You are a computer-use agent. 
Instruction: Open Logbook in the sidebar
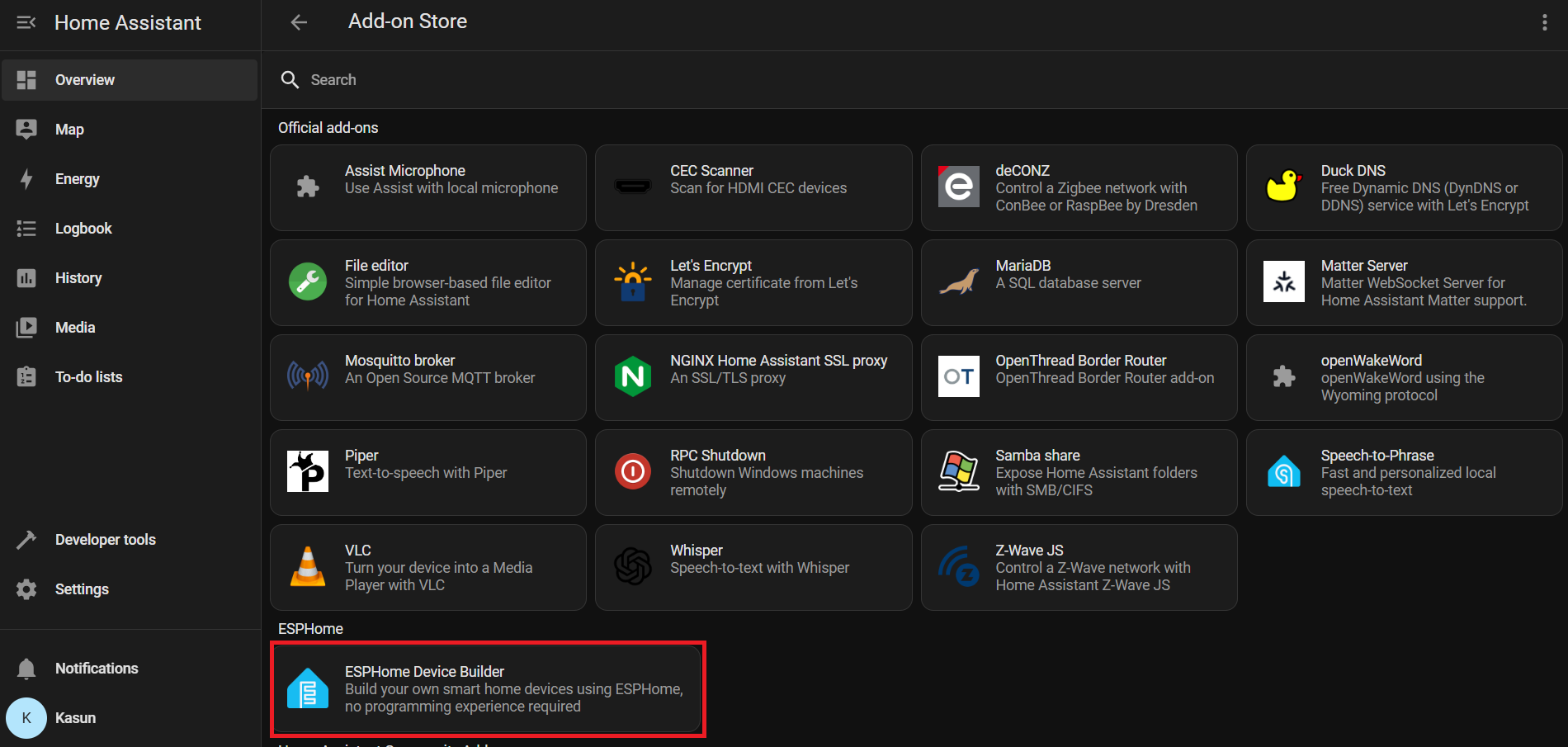click(130, 229)
